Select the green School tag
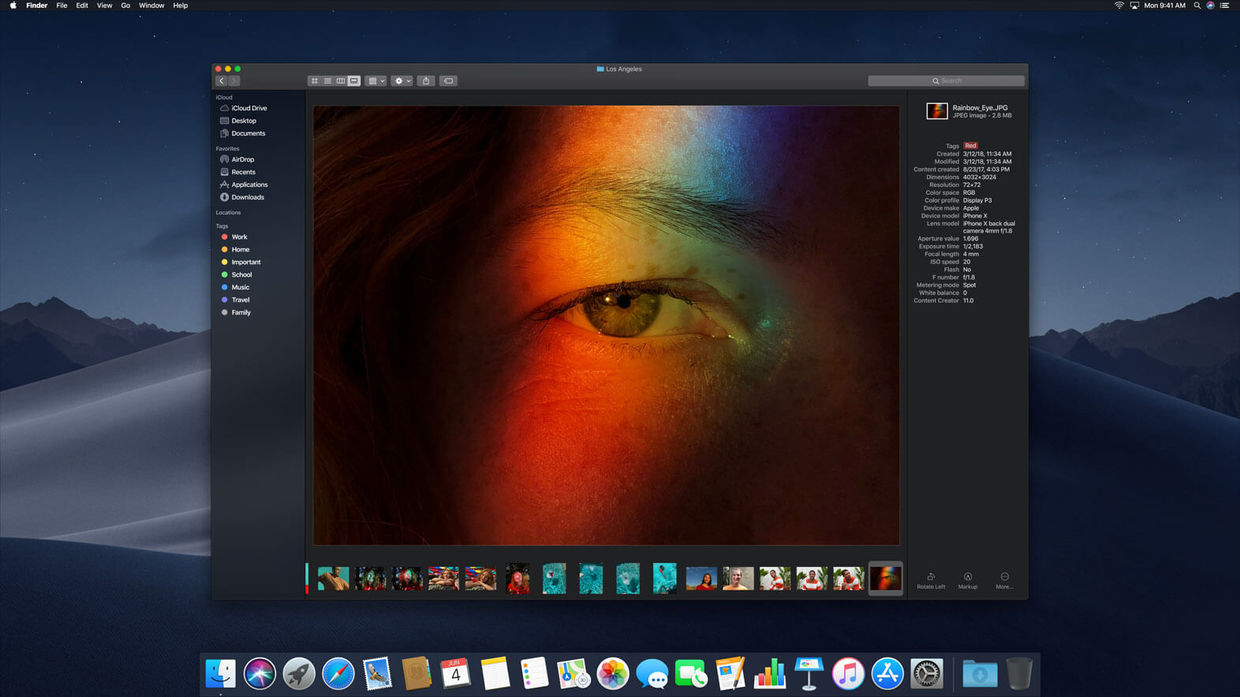Screen dimensions: 1240x697 coord(240,274)
